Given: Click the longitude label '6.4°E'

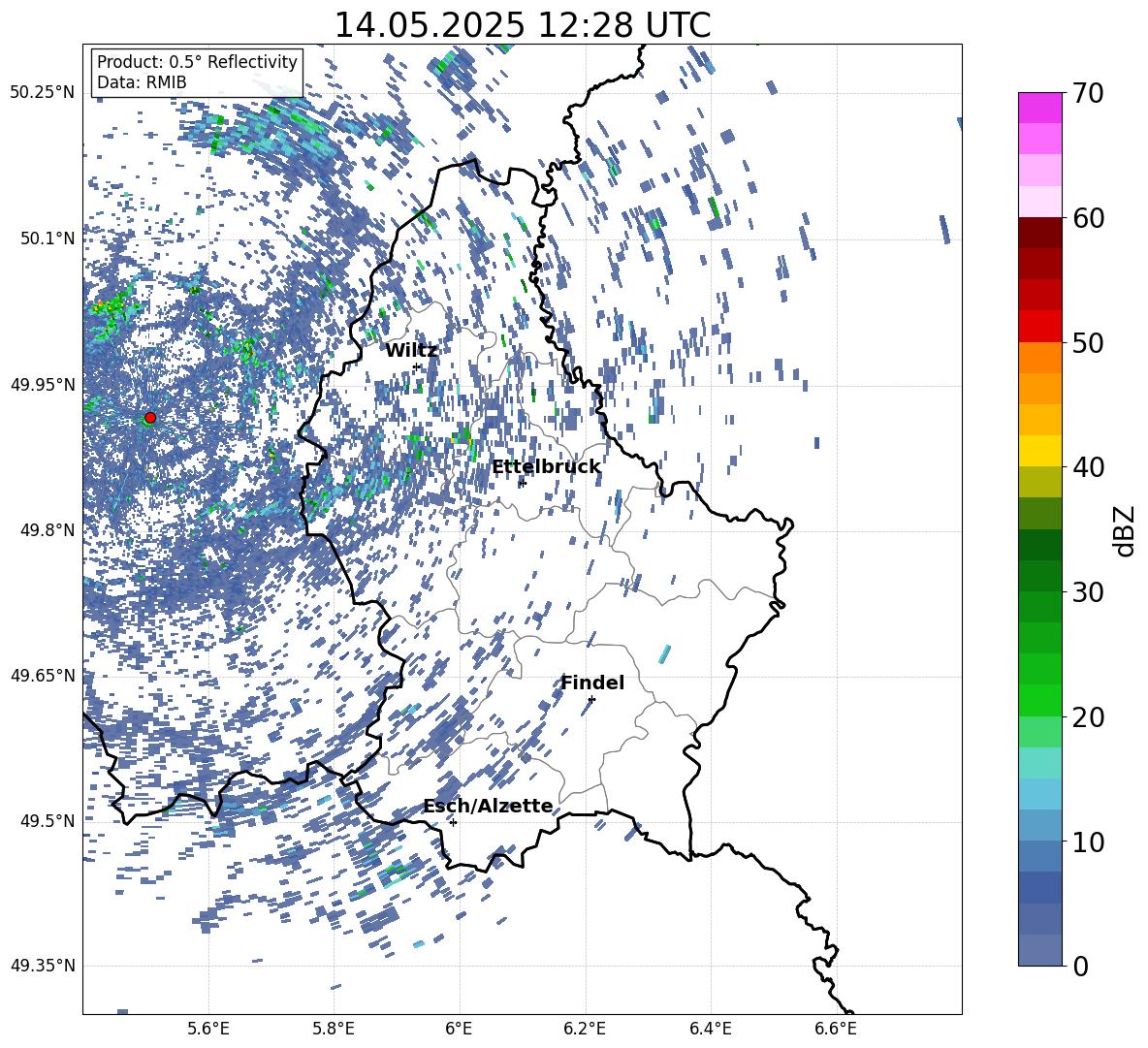Looking at the screenshot, I should [x=711, y=1029].
